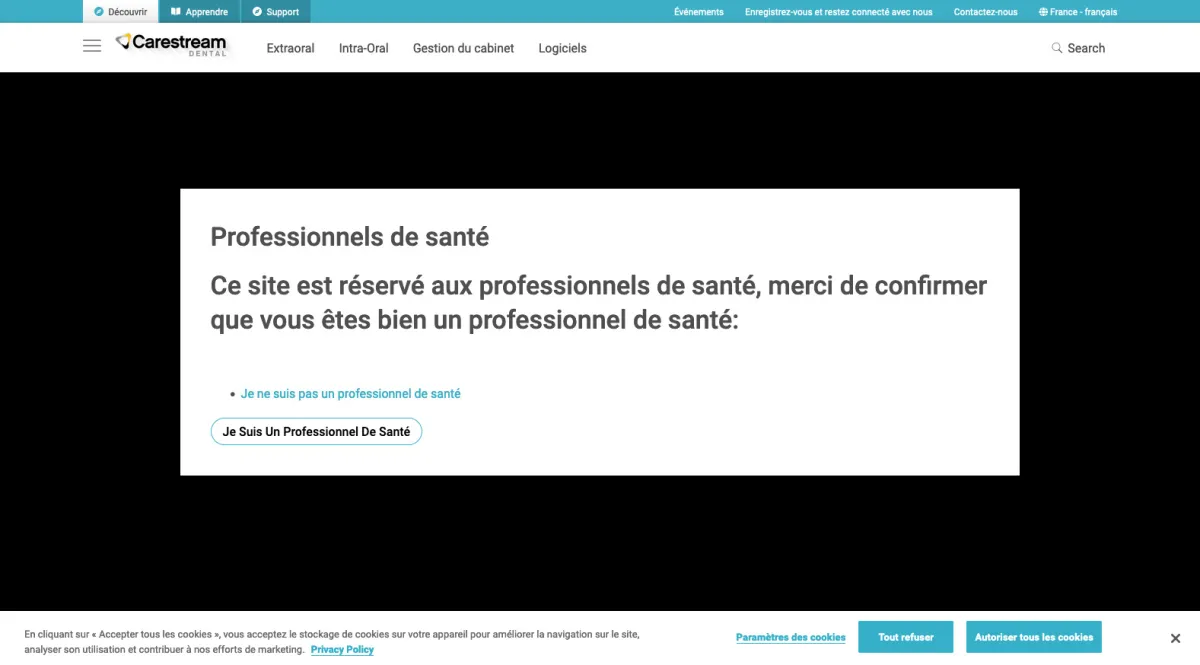The width and height of the screenshot is (1200, 665).
Task: Open the Contactez-nous link
Action: (x=986, y=12)
